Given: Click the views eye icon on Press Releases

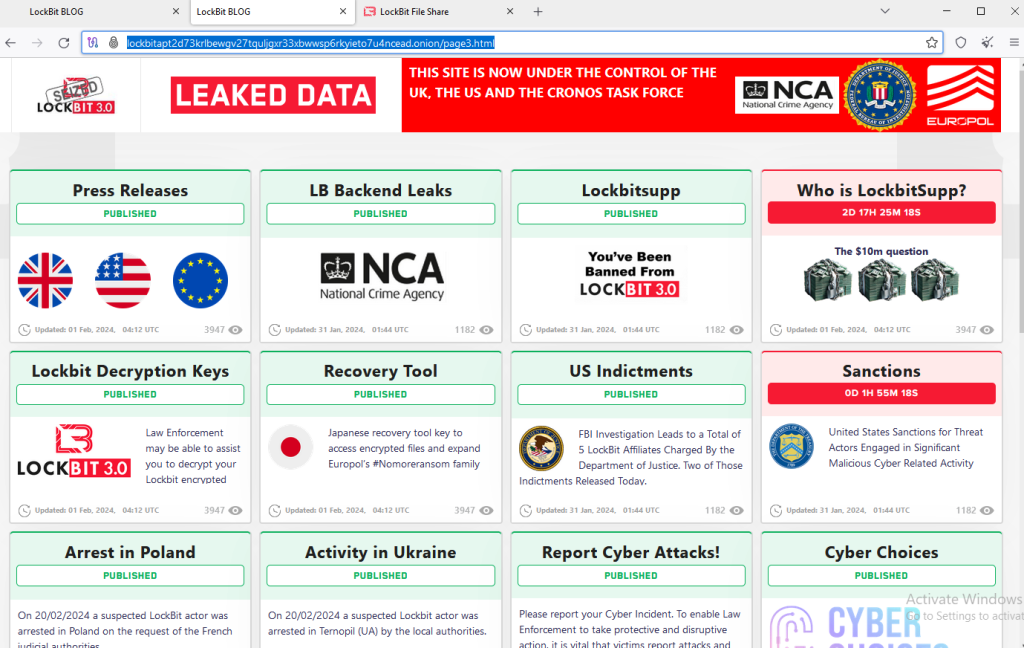Looking at the screenshot, I should pyautogui.click(x=236, y=330).
